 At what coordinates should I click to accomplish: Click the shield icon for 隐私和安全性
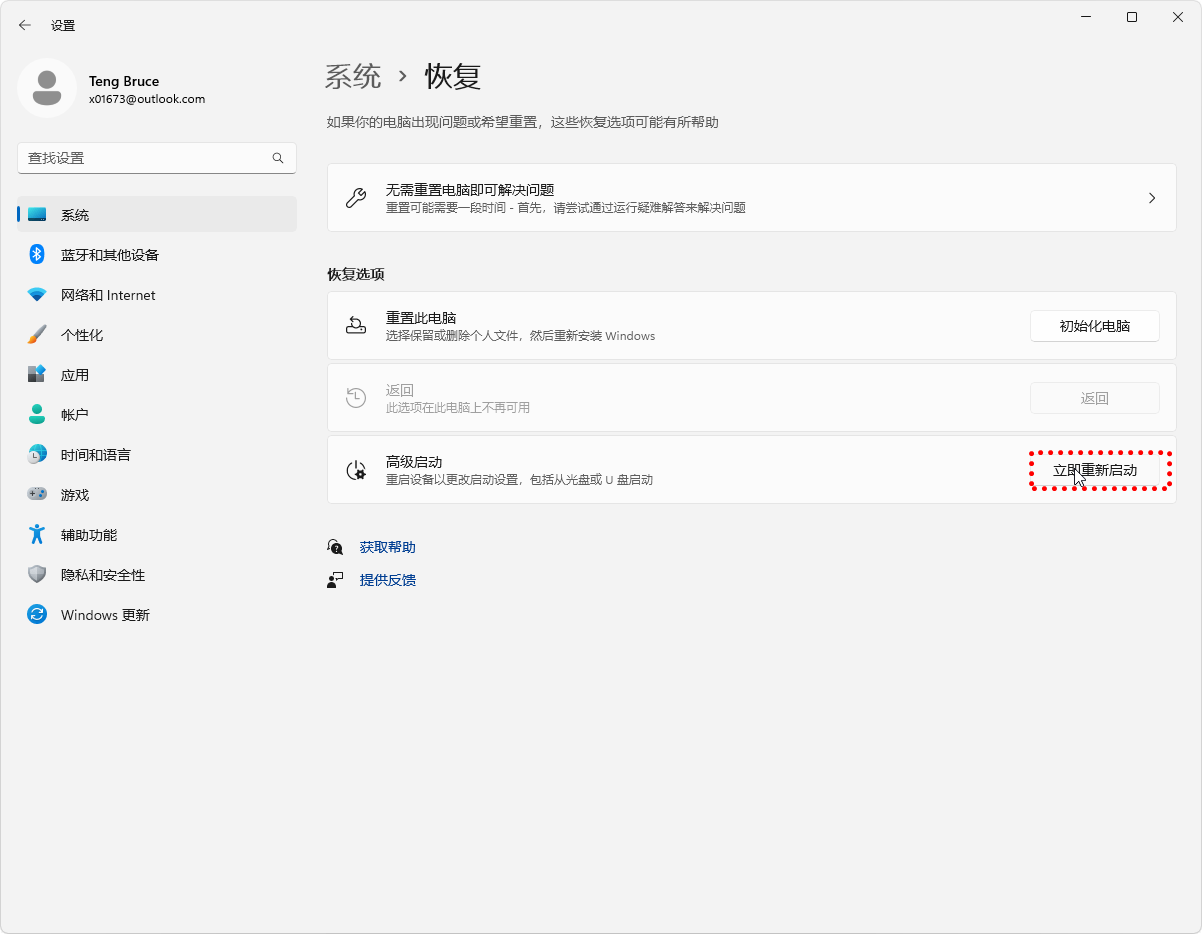(x=37, y=575)
